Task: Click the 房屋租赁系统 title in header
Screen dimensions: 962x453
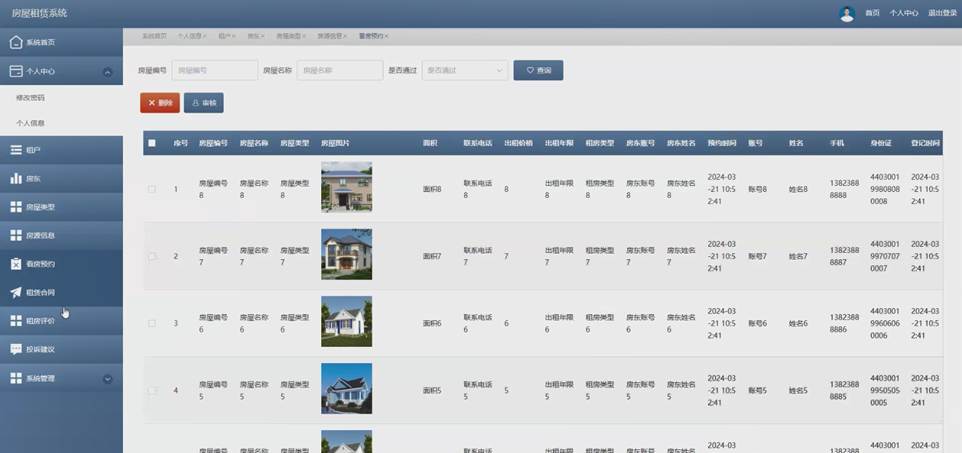Action: (x=40, y=13)
